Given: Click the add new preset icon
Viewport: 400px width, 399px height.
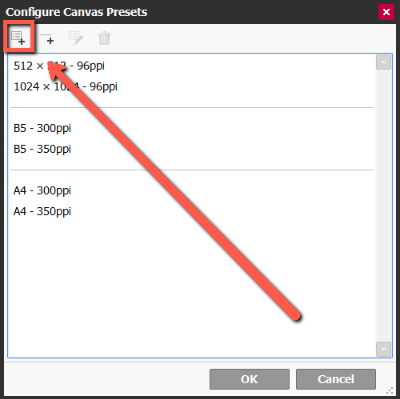Looking at the screenshot, I should pyautogui.click(x=18, y=37).
